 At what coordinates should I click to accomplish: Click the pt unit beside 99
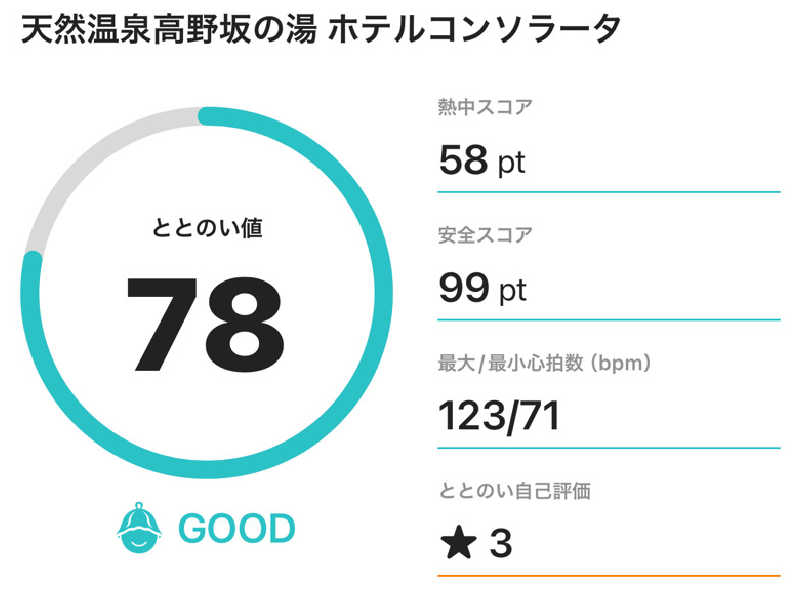[512, 291]
